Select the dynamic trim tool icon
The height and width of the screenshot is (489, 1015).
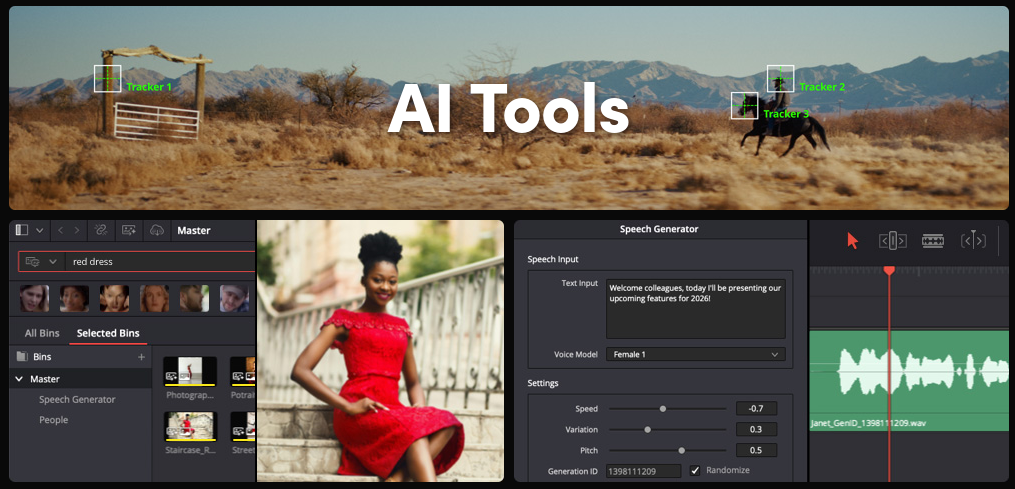pos(973,240)
